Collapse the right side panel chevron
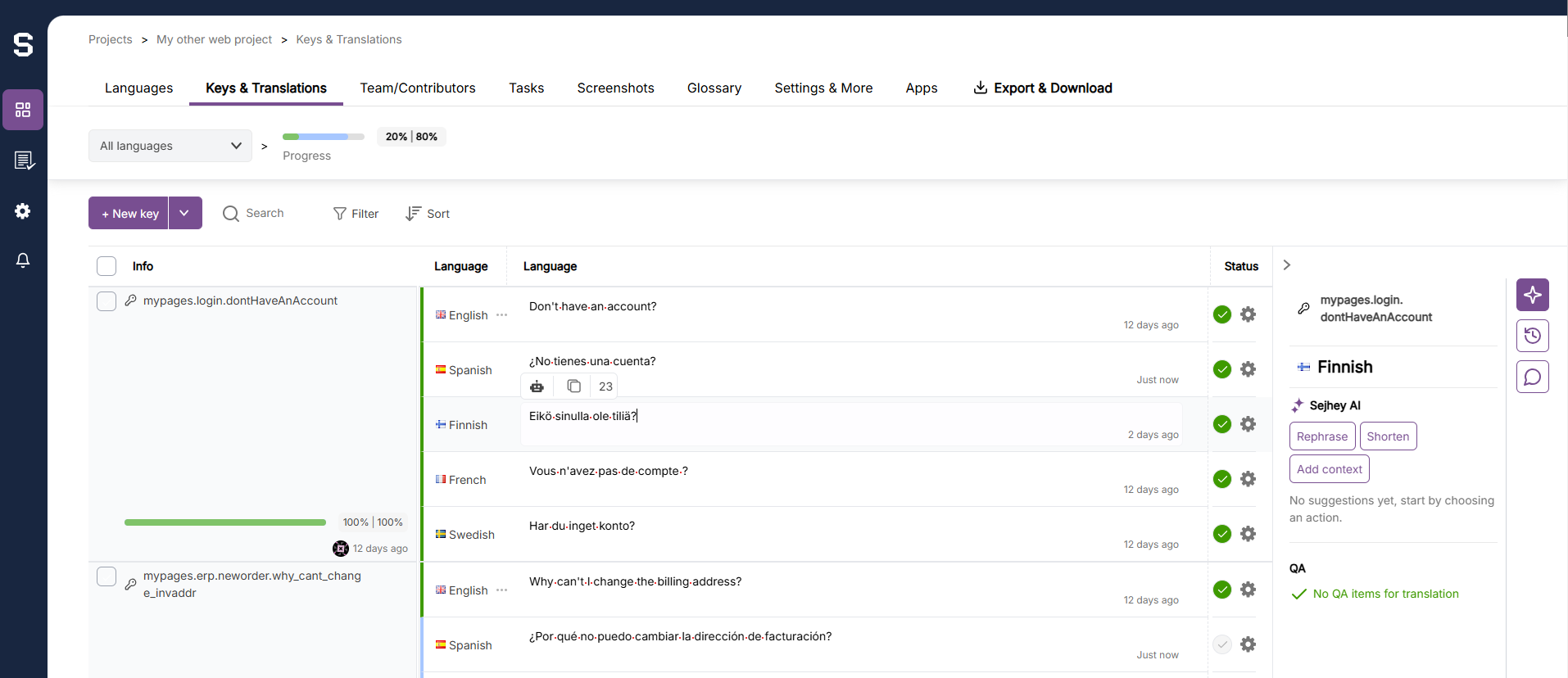This screenshot has width=1568, height=678. (1287, 265)
